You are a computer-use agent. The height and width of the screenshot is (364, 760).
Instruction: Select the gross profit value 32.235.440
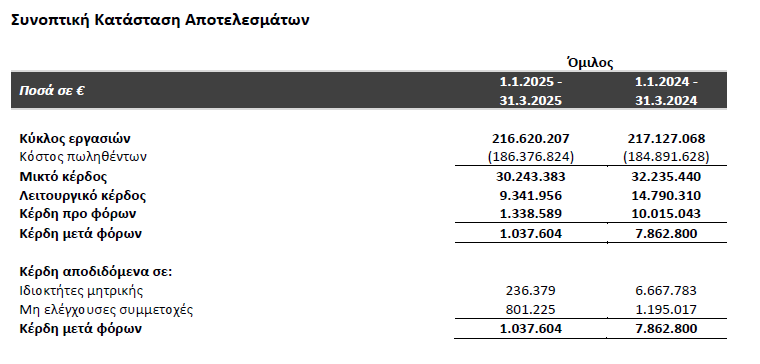click(666, 176)
